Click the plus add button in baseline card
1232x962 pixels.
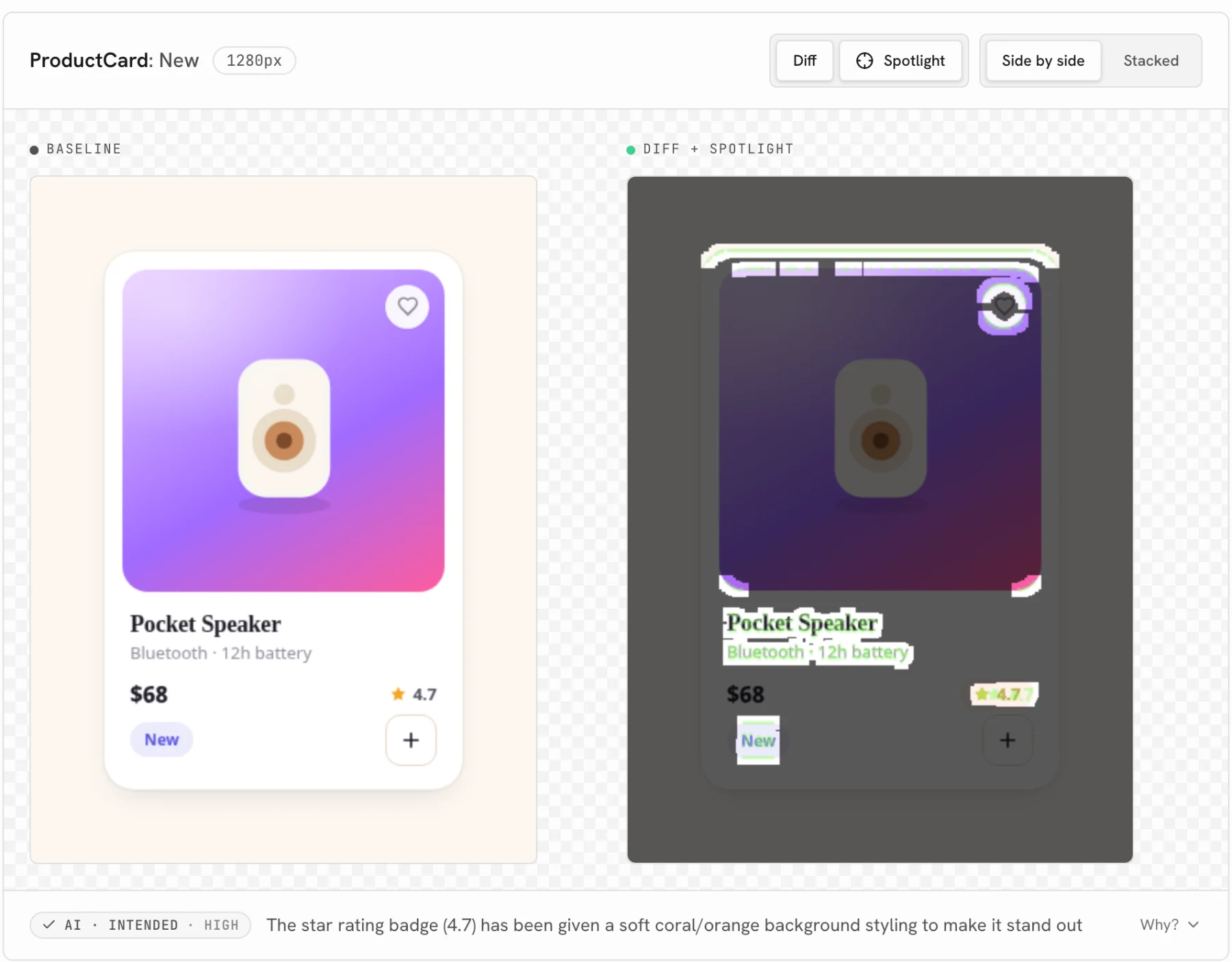click(411, 739)
